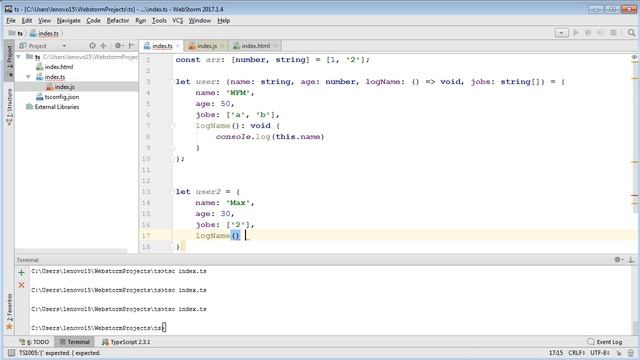The width and height of the screenshot is (640, 360).
Task: Collapse the ts project root folder
Action: pyautogui.click(x=19, y=57)
